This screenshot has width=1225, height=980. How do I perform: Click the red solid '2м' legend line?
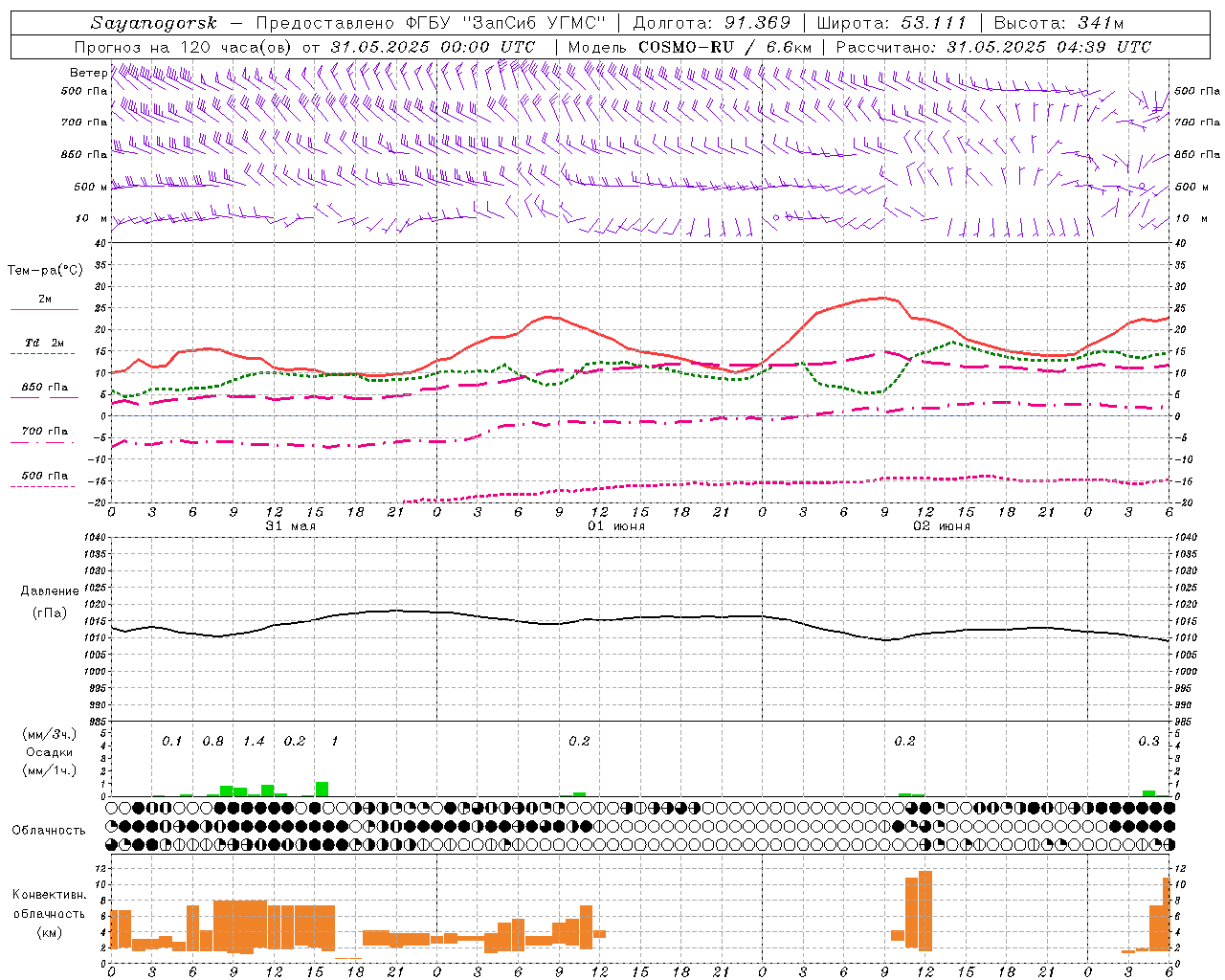point(44,310)
